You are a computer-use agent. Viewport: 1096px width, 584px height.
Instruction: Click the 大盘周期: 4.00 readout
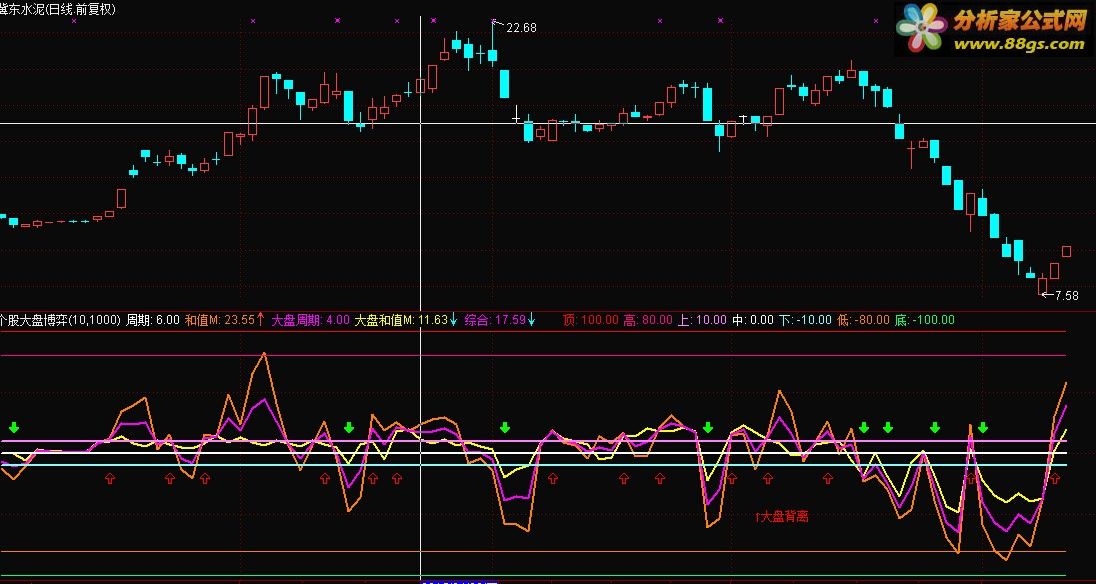point(310,320)
